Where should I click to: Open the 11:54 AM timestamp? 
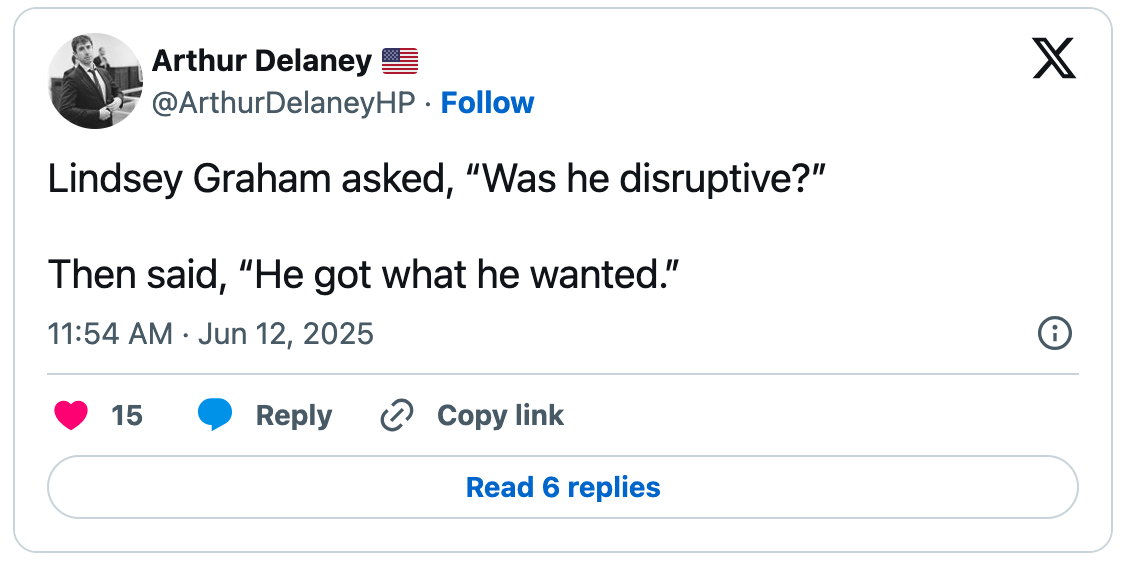[x=110, y=333]
